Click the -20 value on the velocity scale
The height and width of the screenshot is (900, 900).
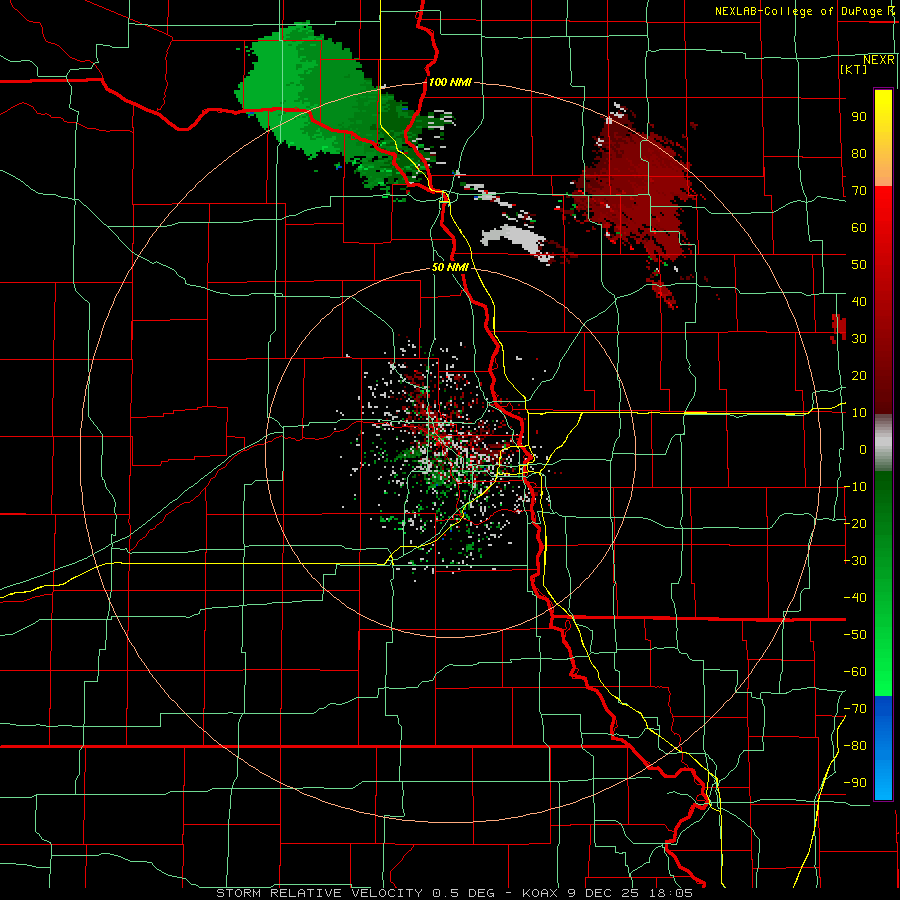pos(855,523)
